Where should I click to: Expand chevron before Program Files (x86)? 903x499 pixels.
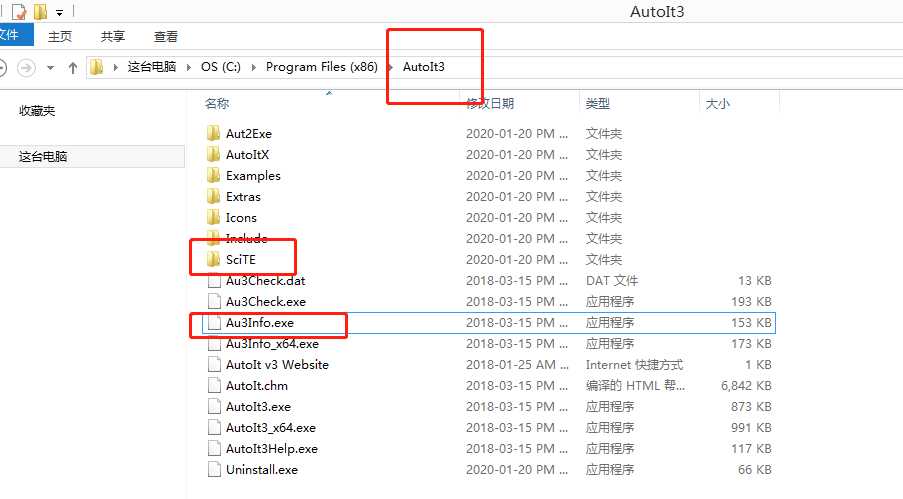click(x=254, y=67)
